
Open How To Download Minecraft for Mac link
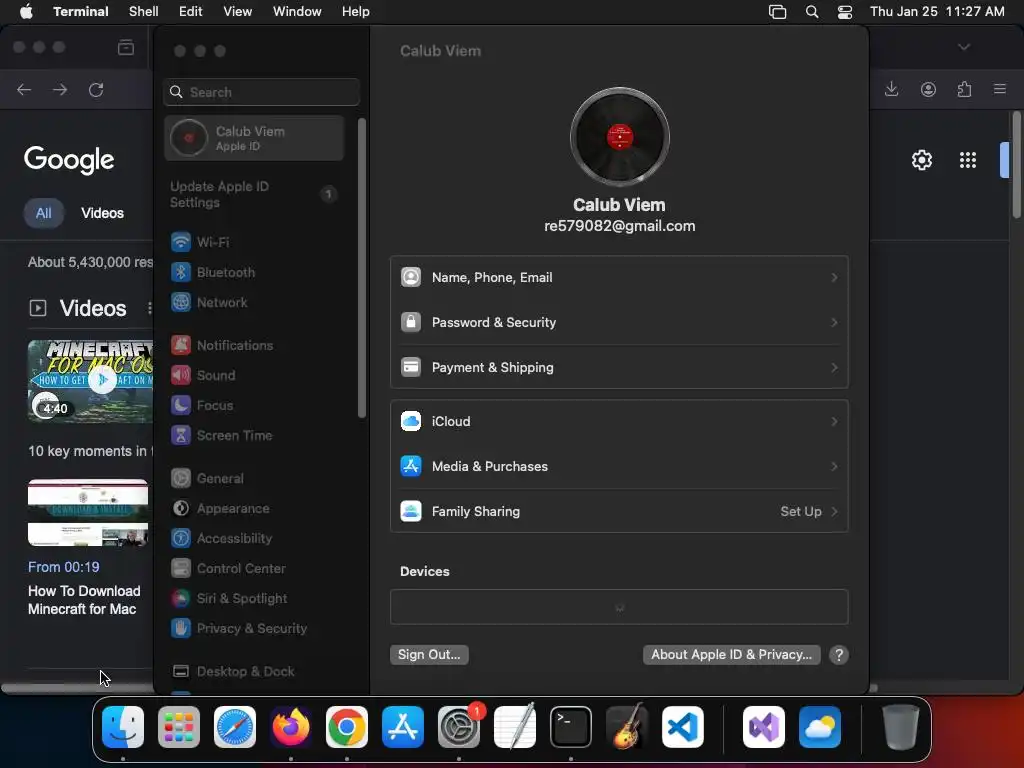pos(84,600)
